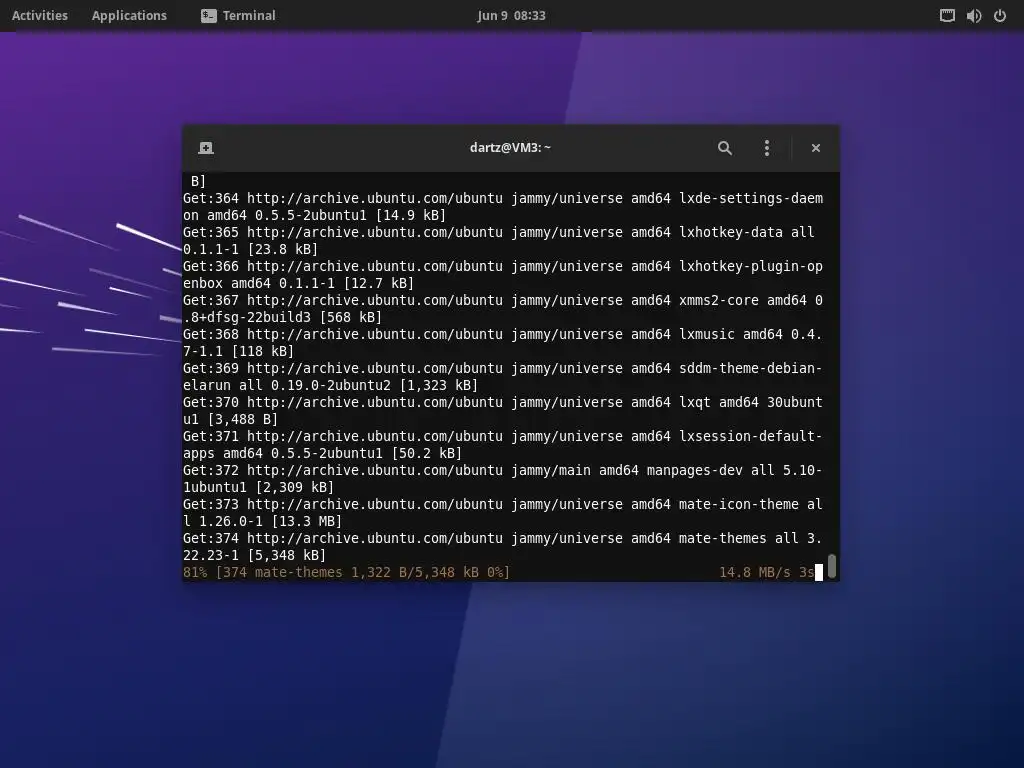Click the terminal scrollbar handle
The width and height of the screenshot is (1024, 768).
[832, 566]
